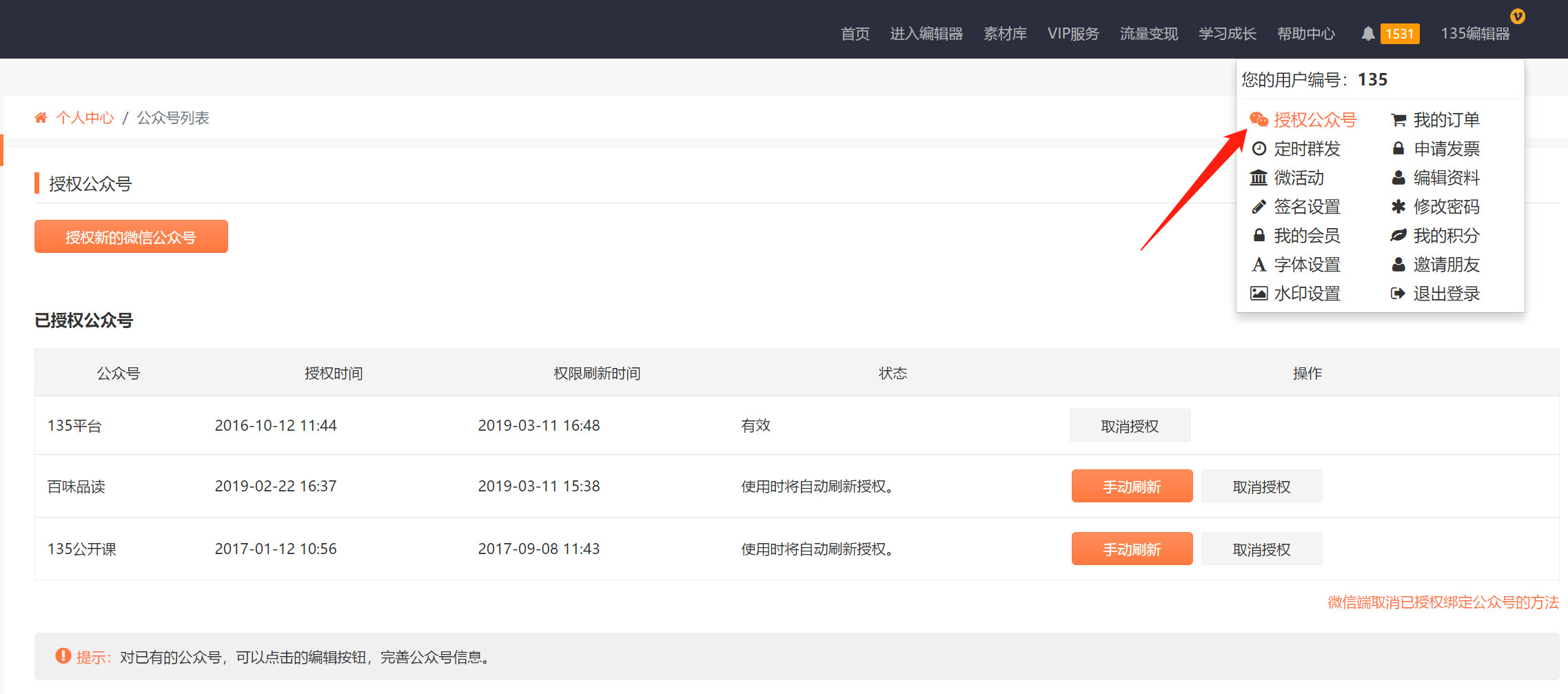The height and width of the screenshot is (694, 1568).
Task: Click the logout icon beside 退出登录
Action: coord(1398,293)
